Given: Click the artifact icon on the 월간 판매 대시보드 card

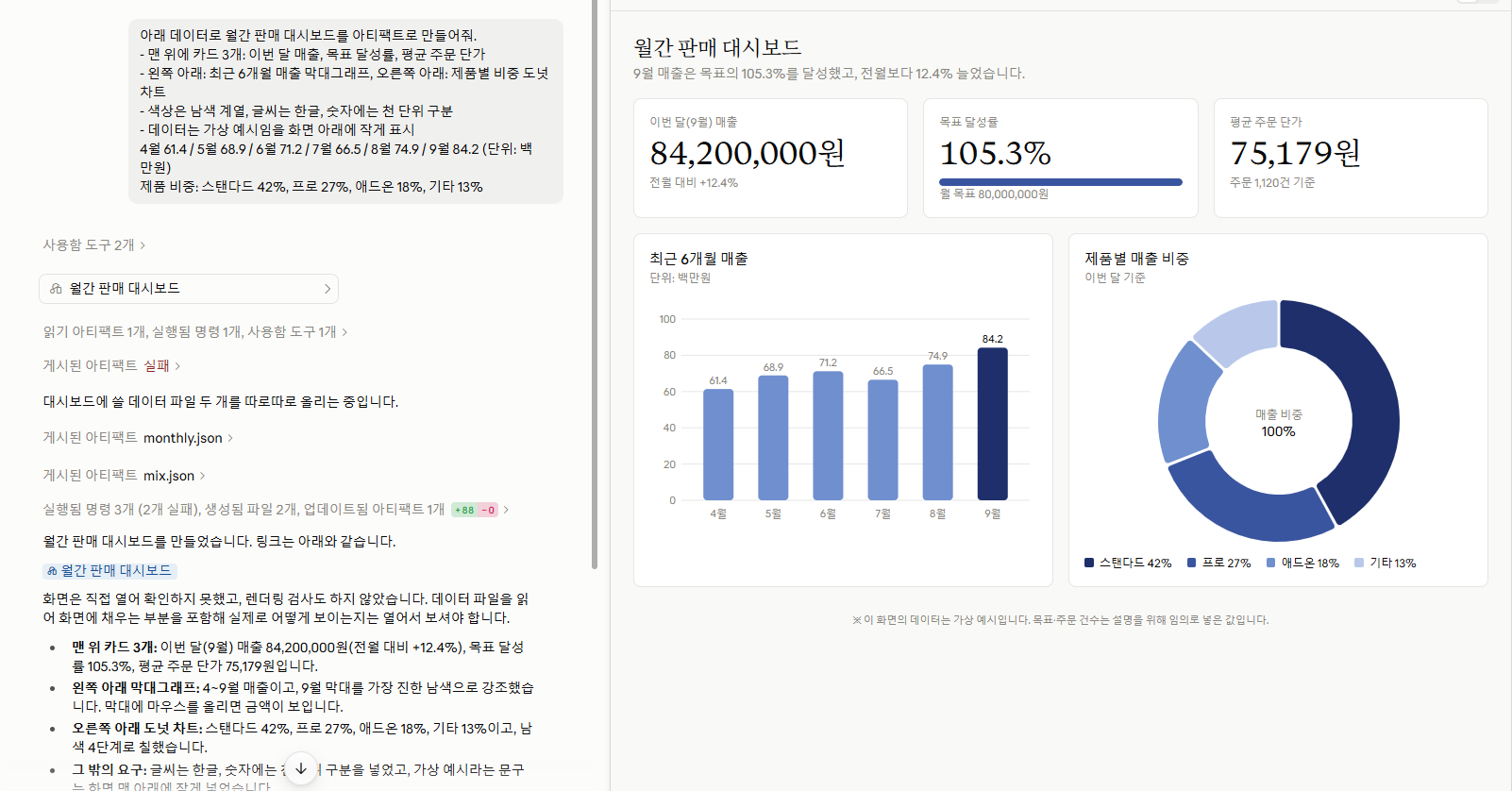Looking at the screenshot, I should pyautogui.click(x=56, y=289).
